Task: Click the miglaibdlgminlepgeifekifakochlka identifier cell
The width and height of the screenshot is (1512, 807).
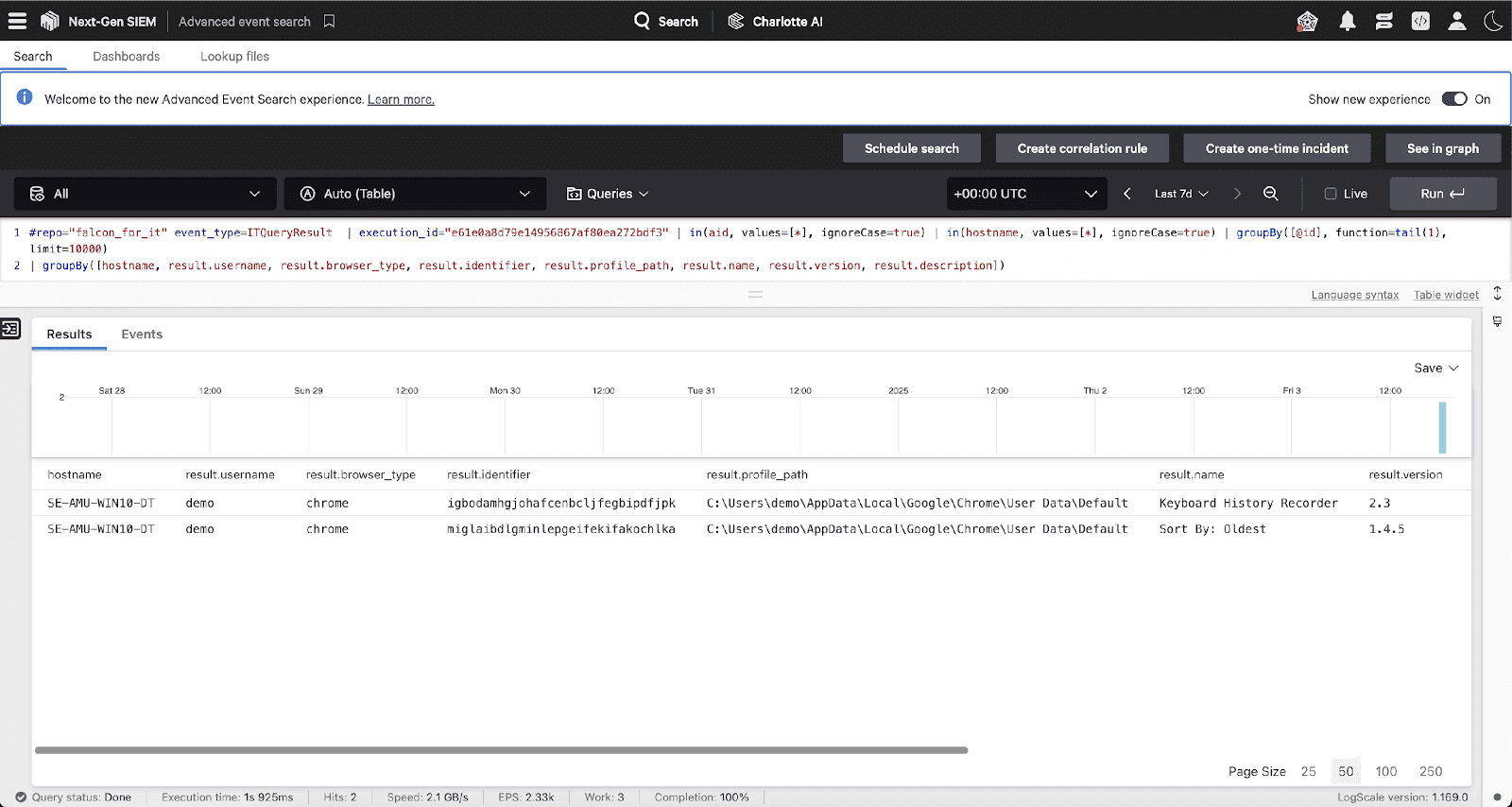Action: (x=561, y=529)
